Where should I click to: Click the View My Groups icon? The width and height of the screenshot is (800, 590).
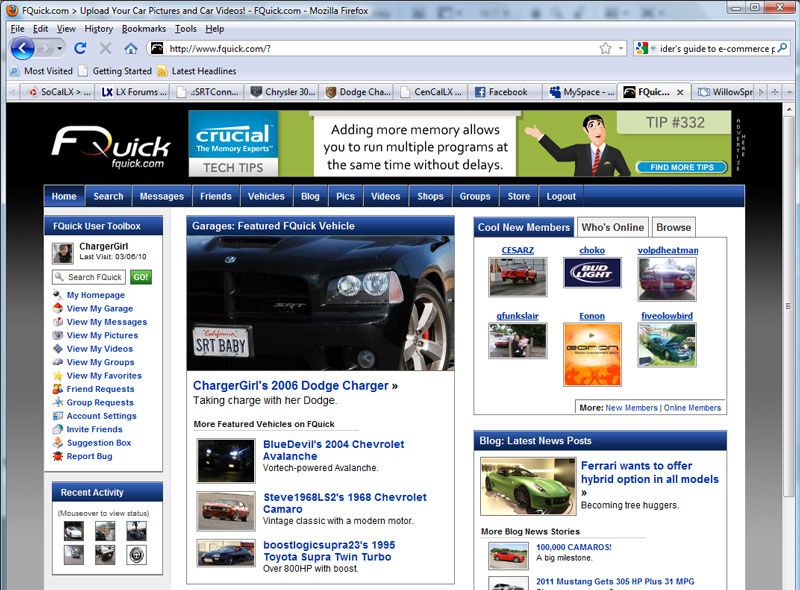click(58, 362)
